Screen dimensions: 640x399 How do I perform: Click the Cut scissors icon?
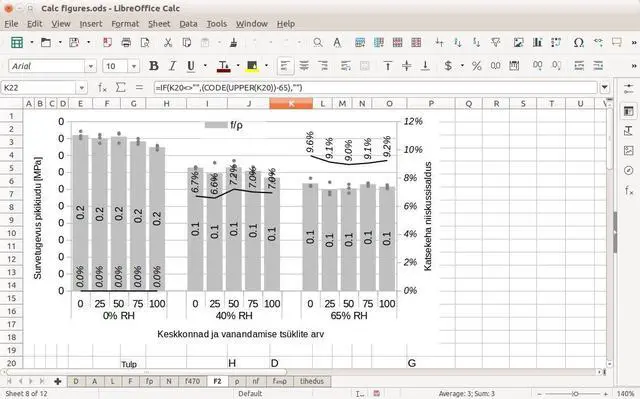point(168,42)
